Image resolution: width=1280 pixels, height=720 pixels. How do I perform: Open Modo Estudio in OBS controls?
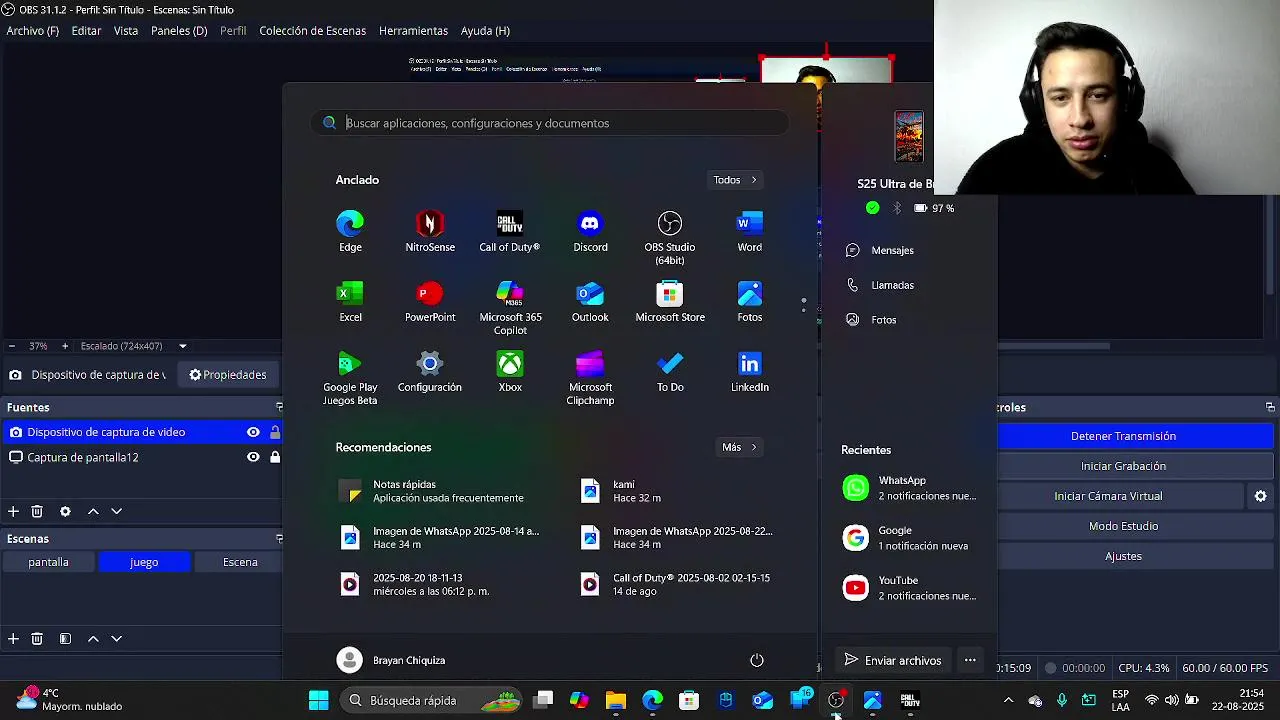click(1123, 526)
